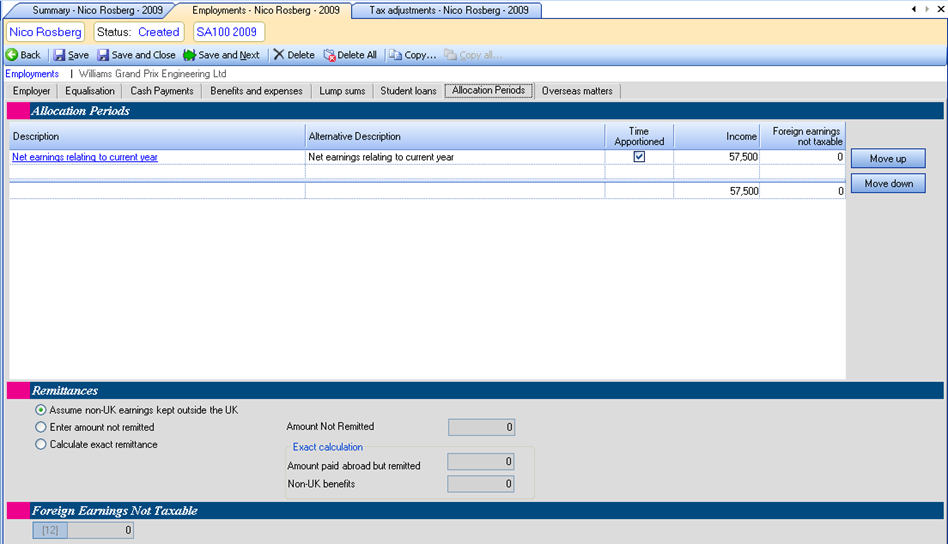Select the Allocation Periods tab
Viewport: 948px width, 544px height.
coord(489,91)
